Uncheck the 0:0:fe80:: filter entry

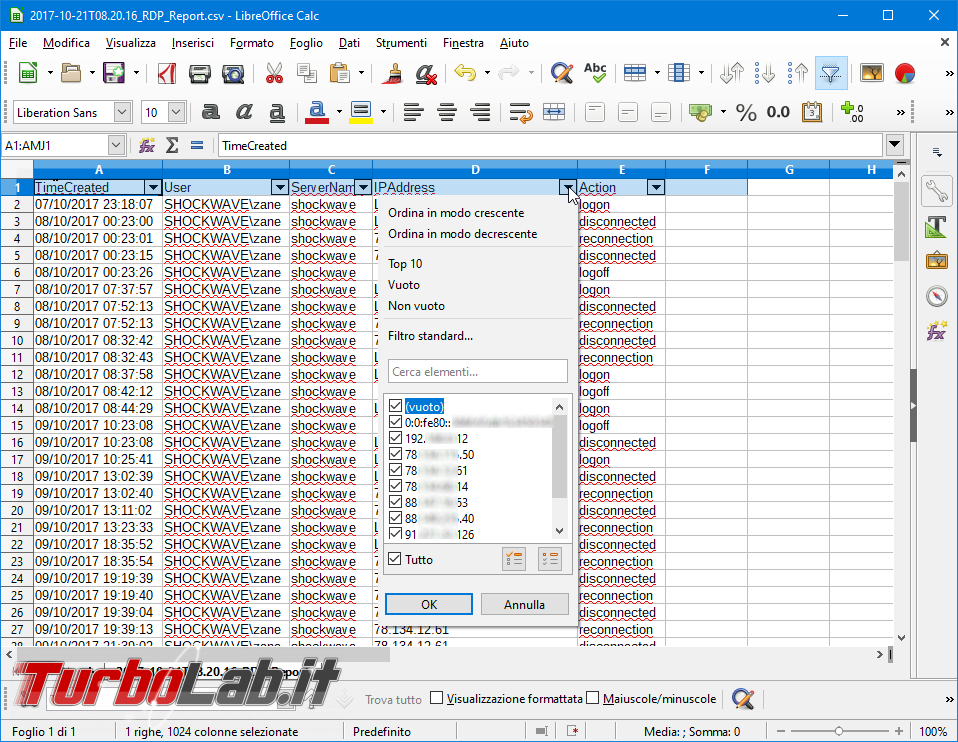395,422
